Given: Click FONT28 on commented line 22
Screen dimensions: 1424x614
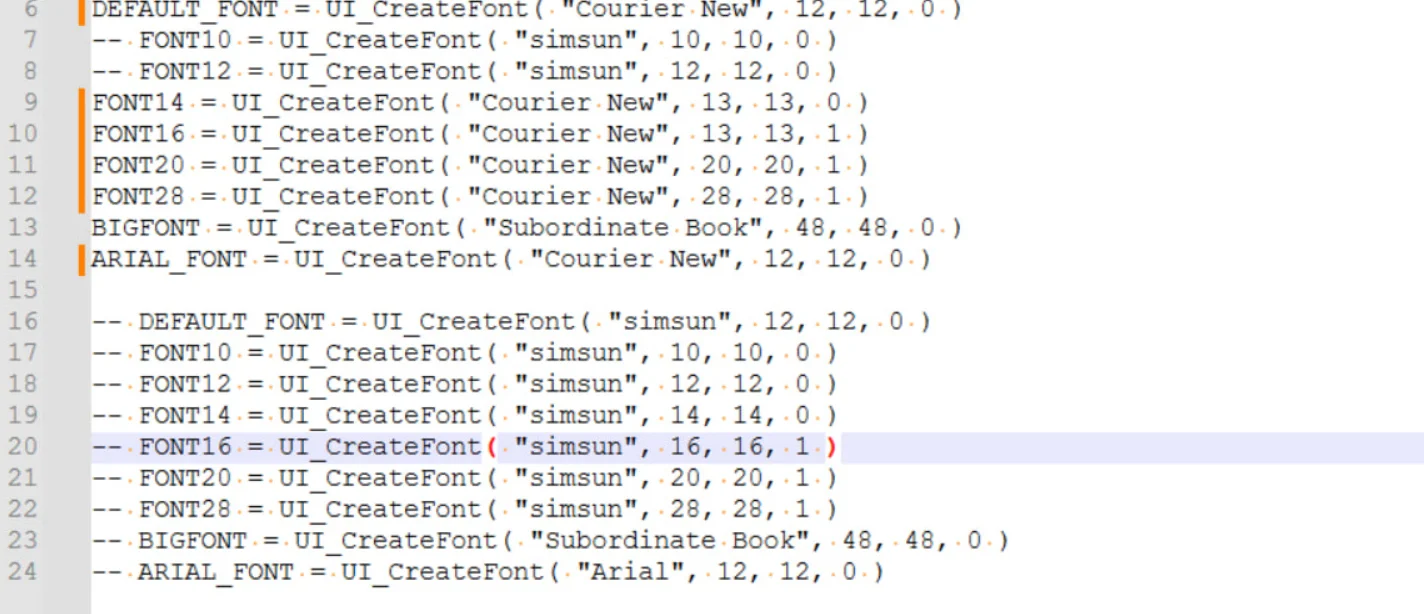Looking at the screenshot, I should (x=185, y=510).
